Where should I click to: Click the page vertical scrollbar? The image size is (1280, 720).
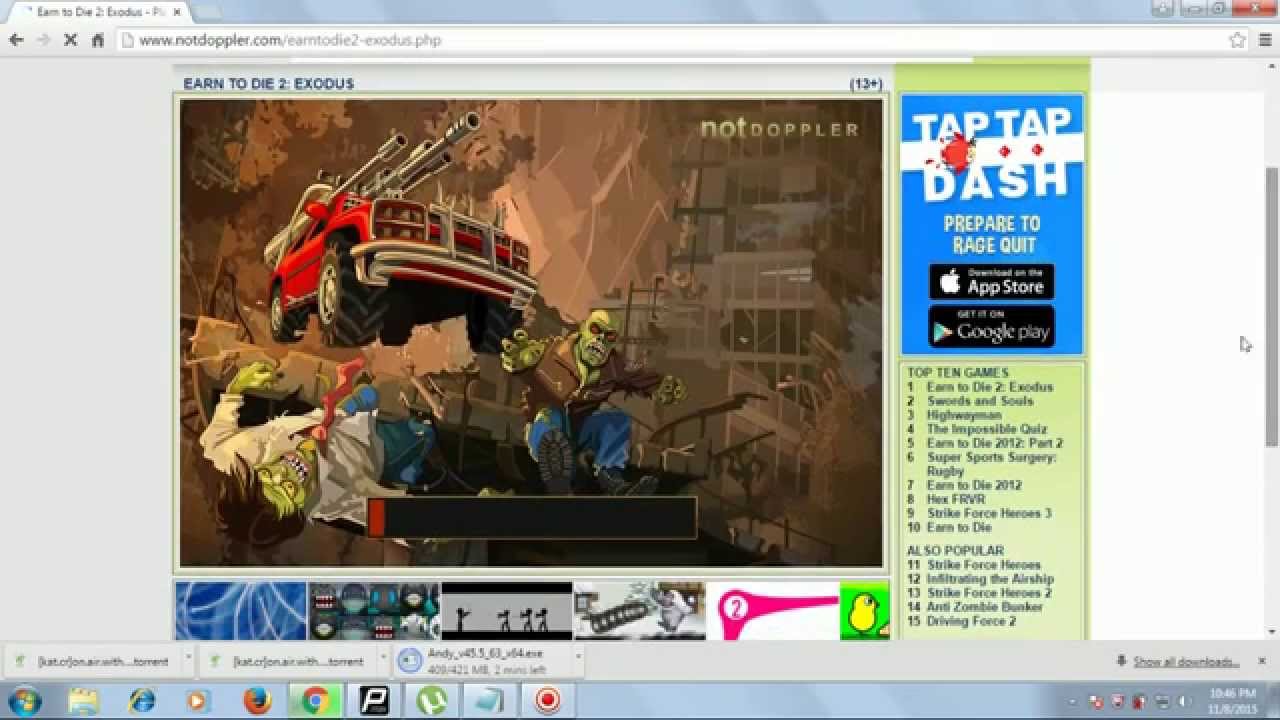1272,306
